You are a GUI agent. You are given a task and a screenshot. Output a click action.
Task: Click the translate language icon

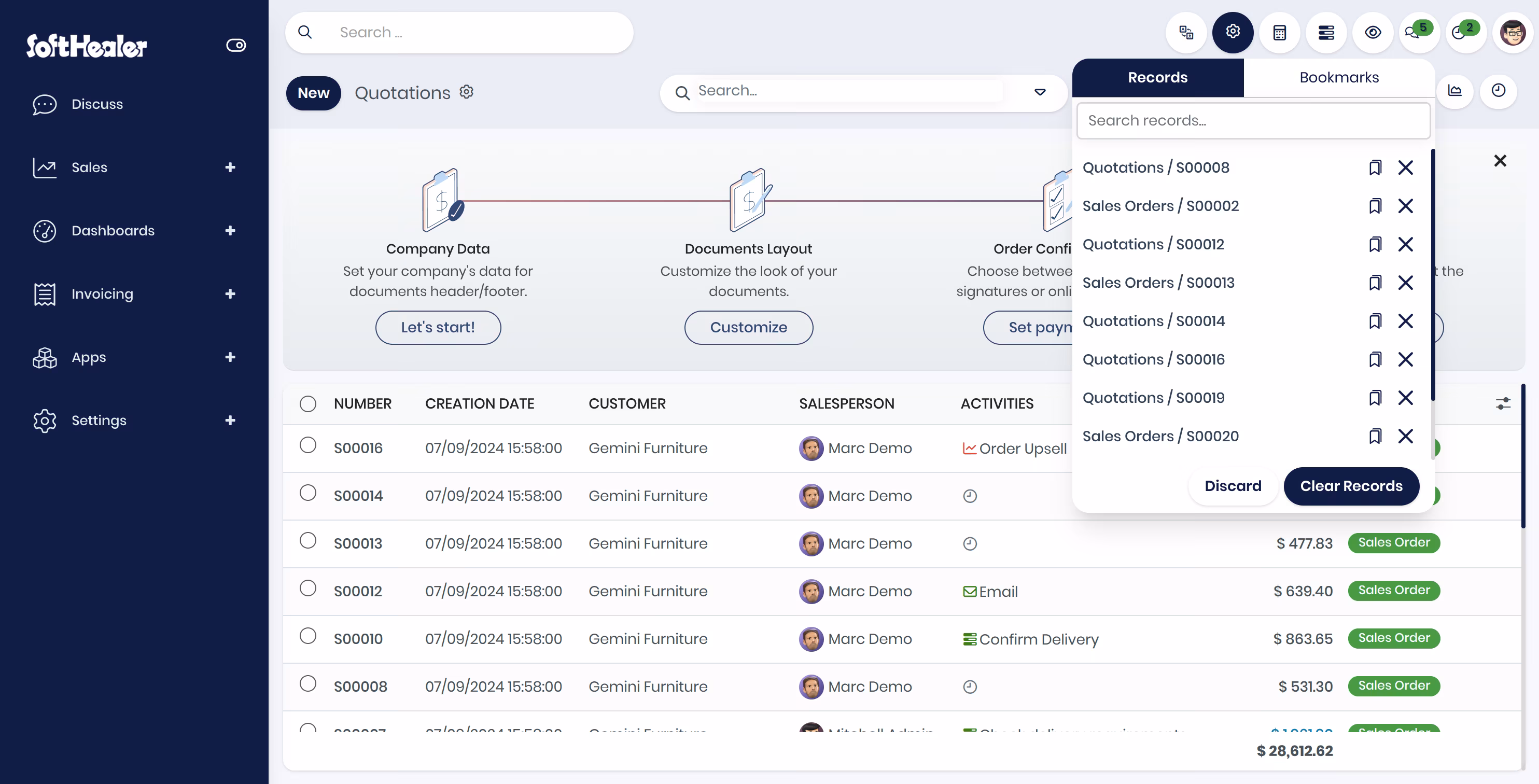(x=1186, y=33)
